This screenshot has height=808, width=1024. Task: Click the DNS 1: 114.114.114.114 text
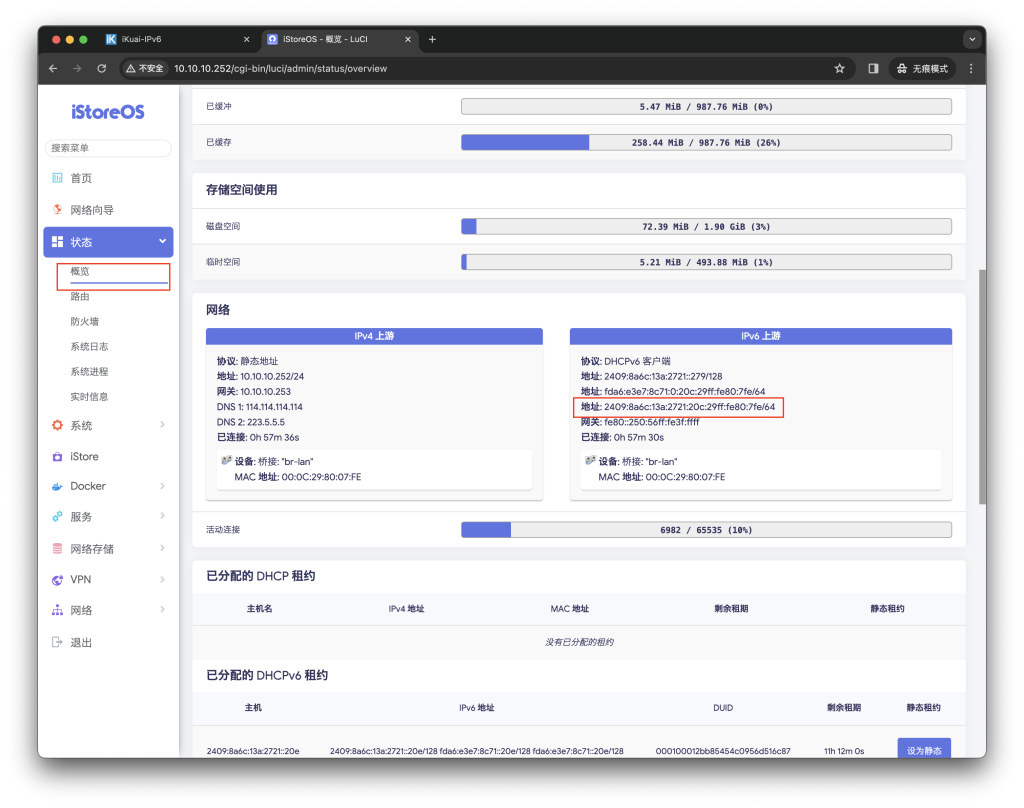[x=260, y=406]
